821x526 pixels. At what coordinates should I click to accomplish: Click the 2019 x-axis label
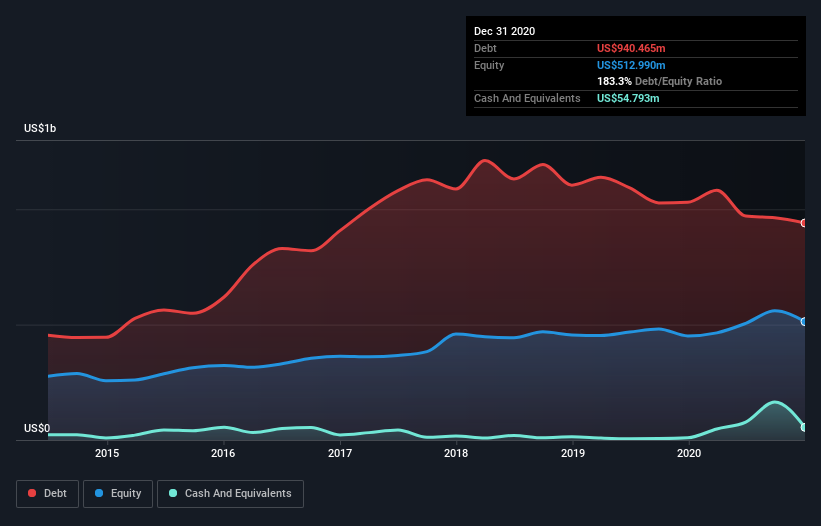click(573, 453)
